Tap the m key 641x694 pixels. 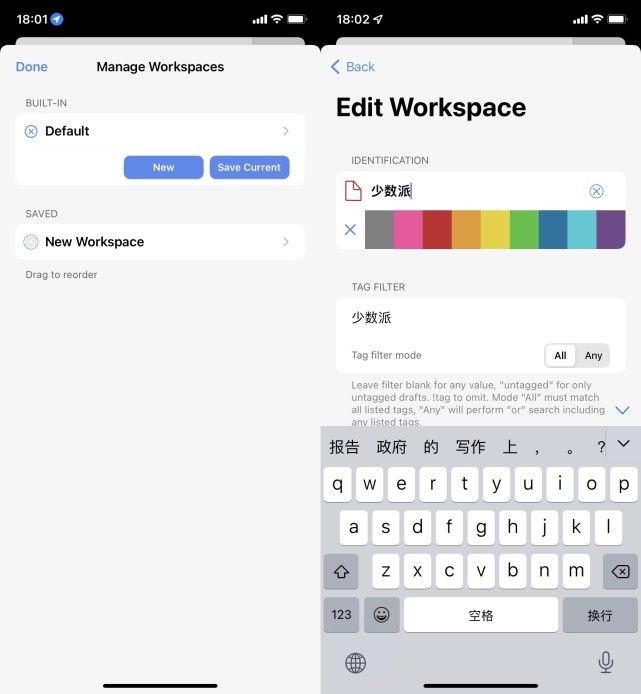coord(576,571)
